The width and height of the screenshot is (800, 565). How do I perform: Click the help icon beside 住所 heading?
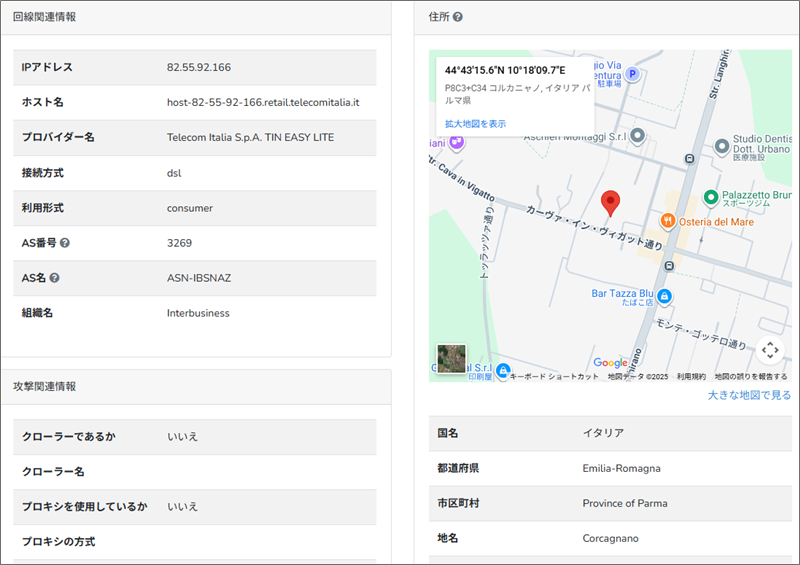pyautogui.click(x=458, y=18)
